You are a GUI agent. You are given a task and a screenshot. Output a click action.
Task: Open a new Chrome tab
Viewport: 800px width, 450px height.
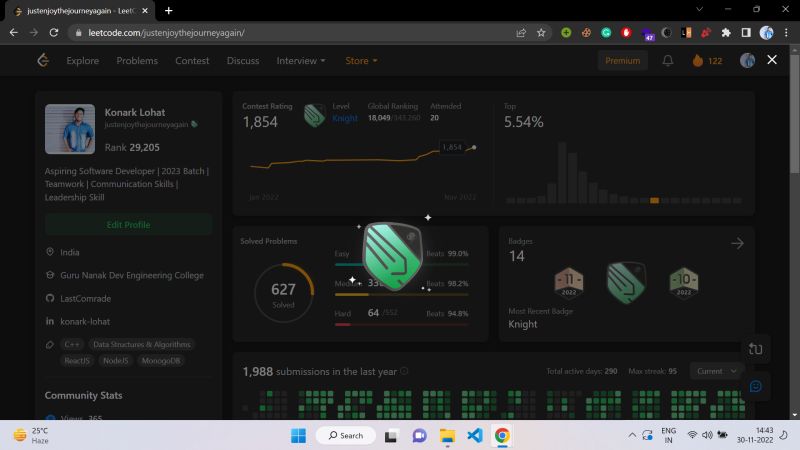click(x=168, y=11)
